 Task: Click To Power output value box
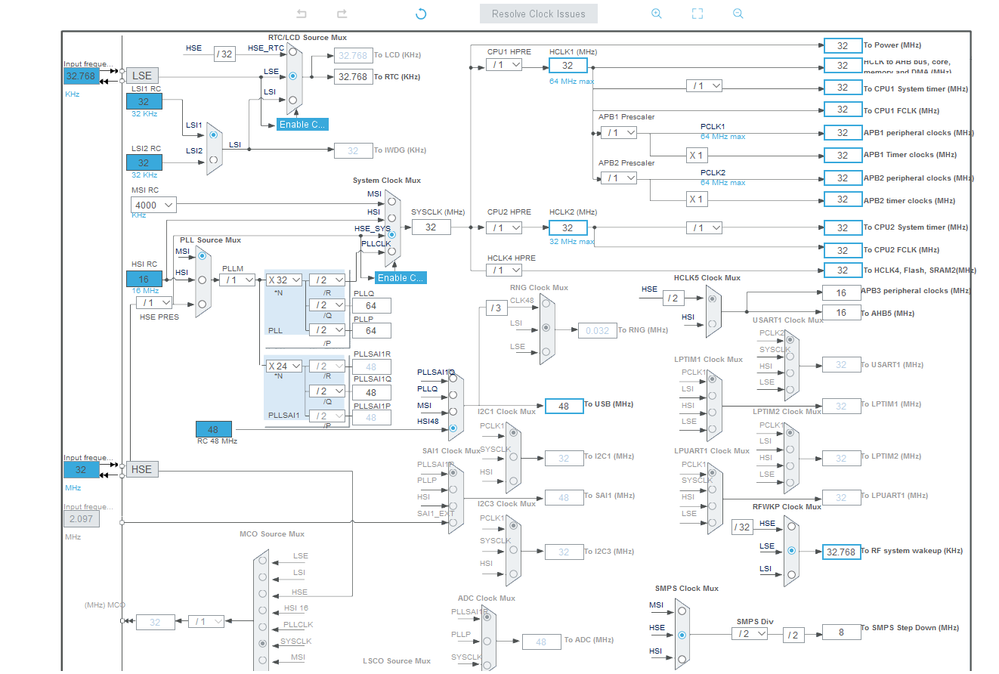coord(842,45)
